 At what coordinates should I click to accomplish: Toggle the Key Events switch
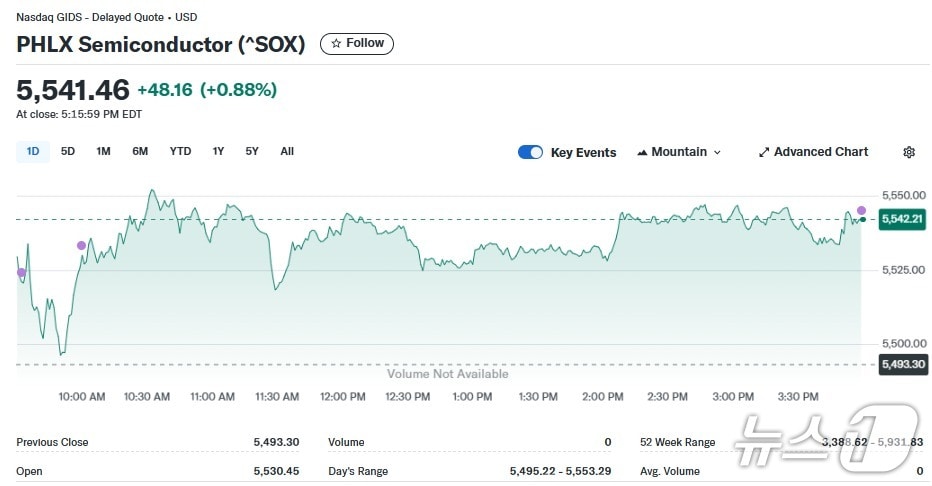coord(530,152)
